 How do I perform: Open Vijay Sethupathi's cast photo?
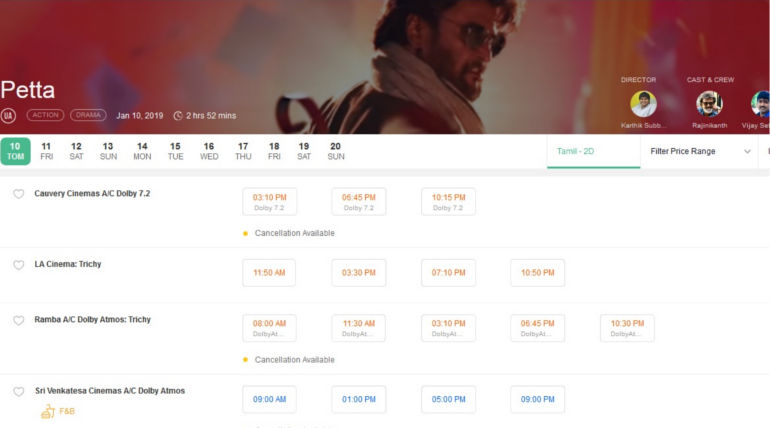click(x=762, y=104)
